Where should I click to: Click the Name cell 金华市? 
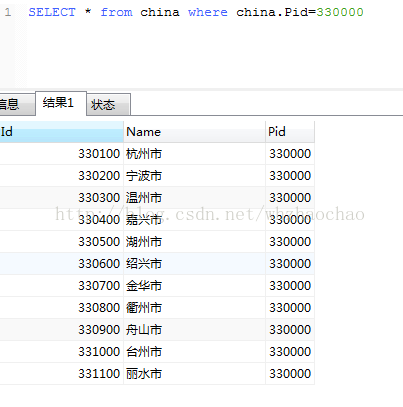(x=194, y=286)
